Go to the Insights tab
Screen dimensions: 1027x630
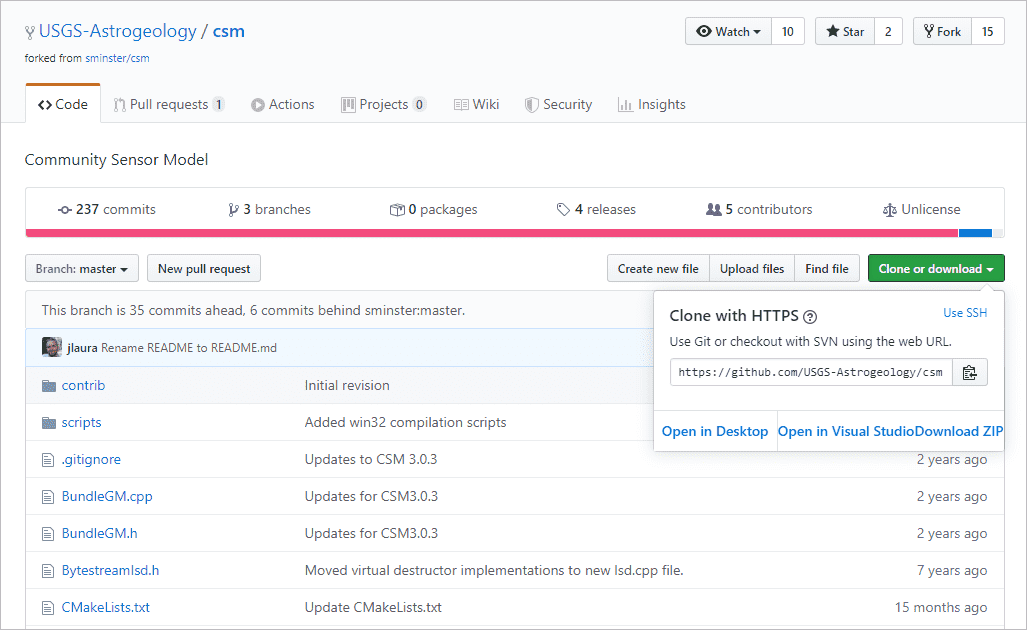652,104
